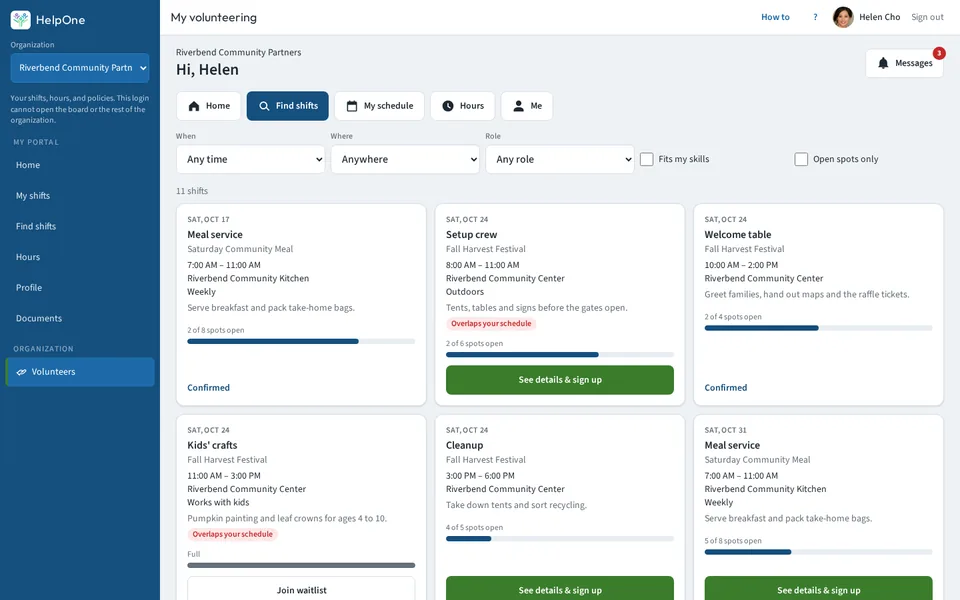Screen dimensions: 960x600
Task: Click the Welcome table spots progress bar
Action: (819, 328)
